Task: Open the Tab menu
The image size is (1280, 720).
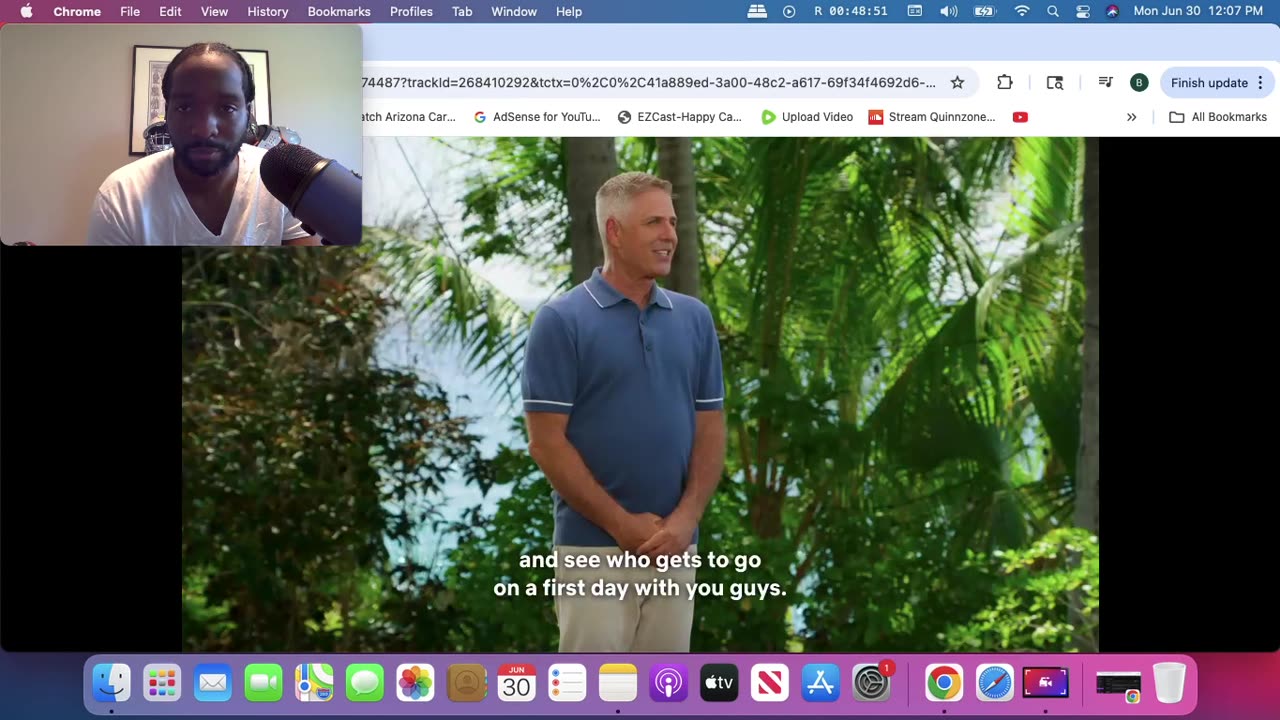Action: (x=462, y=11)
